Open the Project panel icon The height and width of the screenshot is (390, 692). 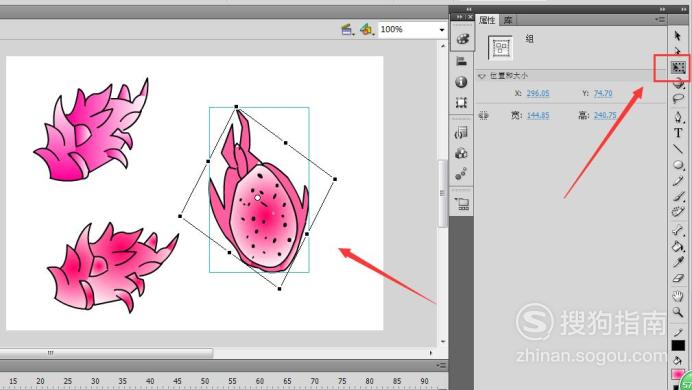coord(462,203)
